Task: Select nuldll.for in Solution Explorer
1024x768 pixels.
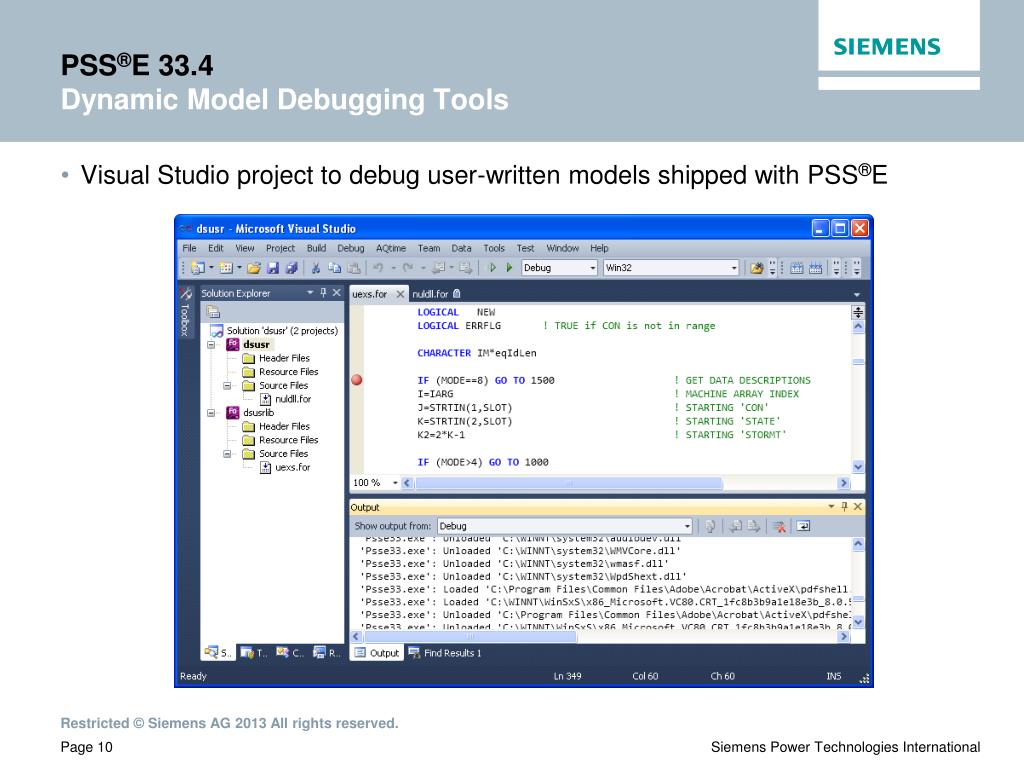Action: coord(285,399)
